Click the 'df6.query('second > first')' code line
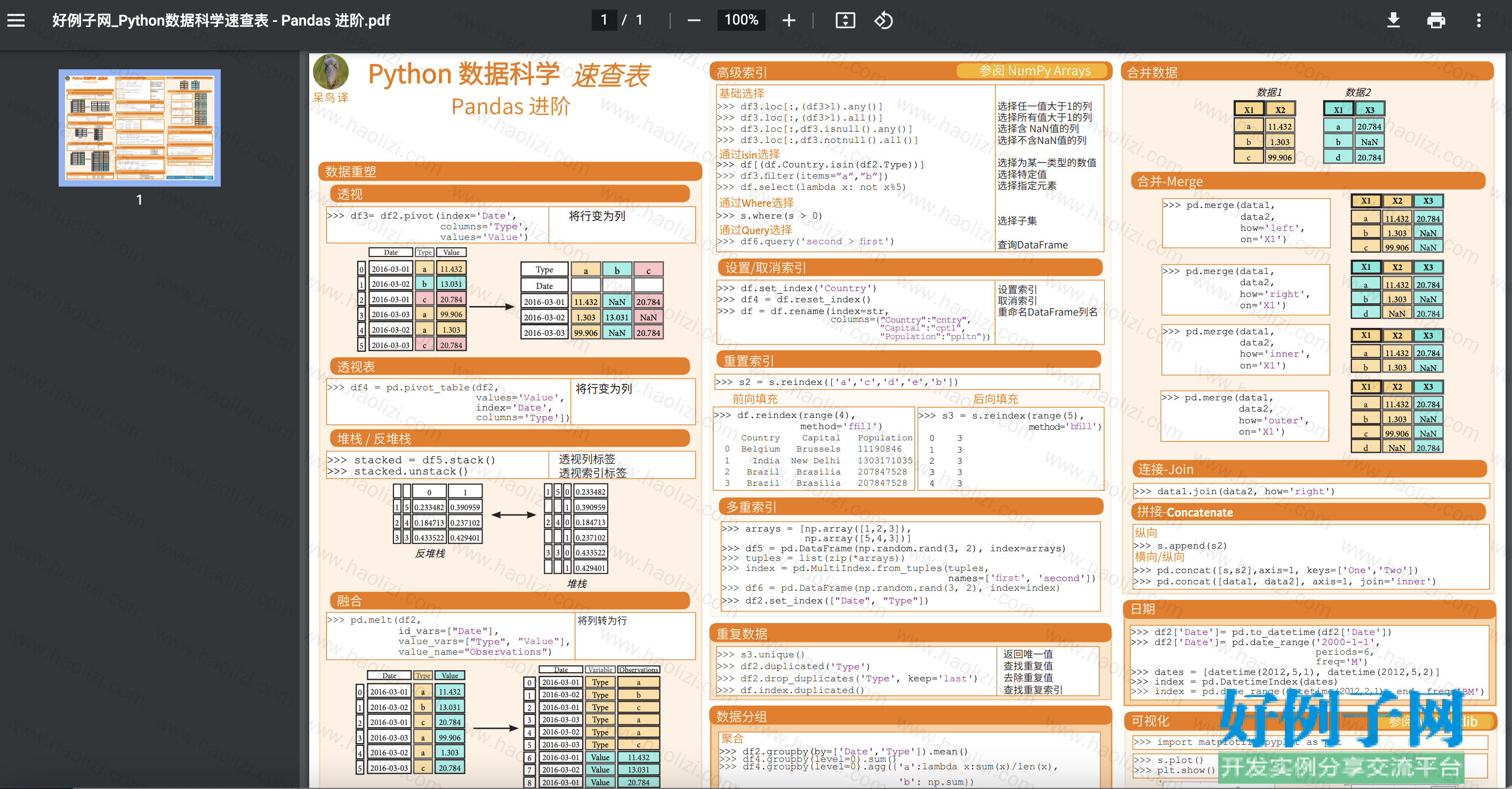The image size is (1512, 789). coord(805,241)
